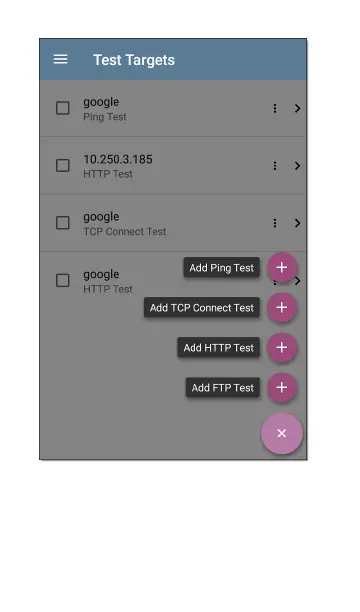Expand google Ping Test with chevron arrow
The width and height of the screenshot is (360, 612).
(298, 109)
